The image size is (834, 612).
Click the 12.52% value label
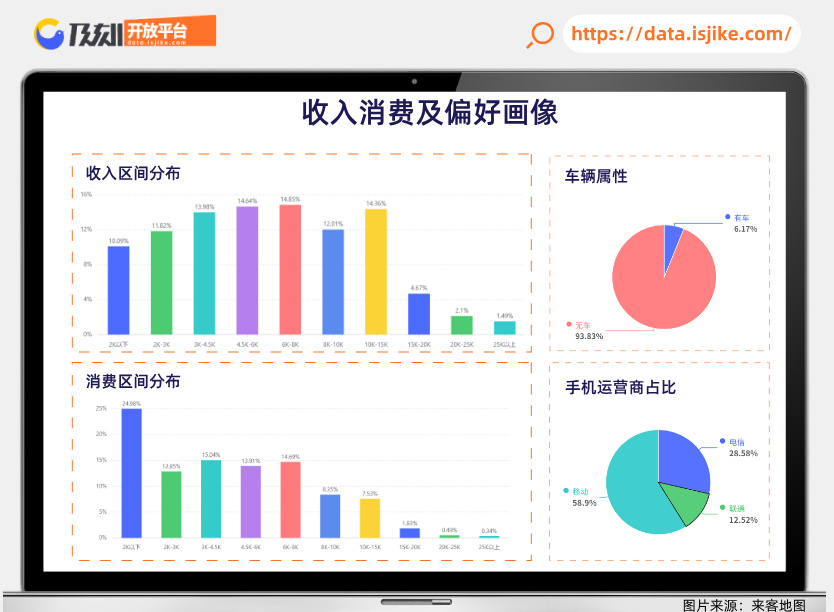pyautogui.click(x=744, y=520)
